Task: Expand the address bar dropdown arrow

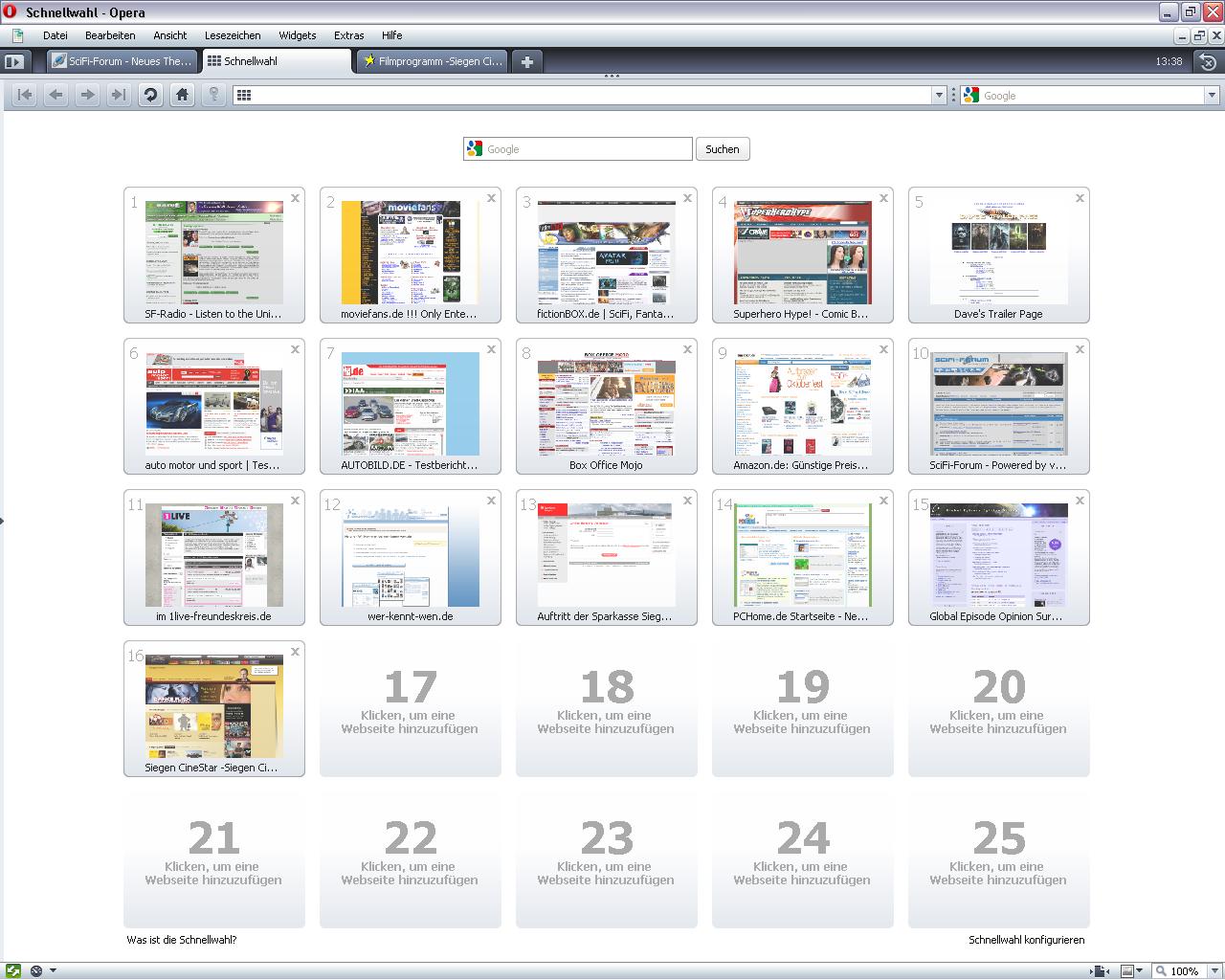Action: pyautogui.click(x=939, y=95)
